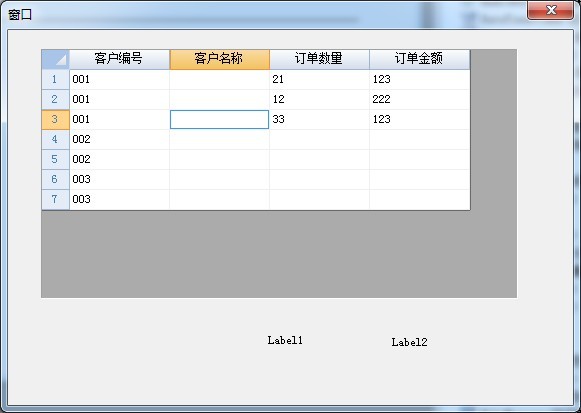Click the 订单金额 column header

pos(420,59)
